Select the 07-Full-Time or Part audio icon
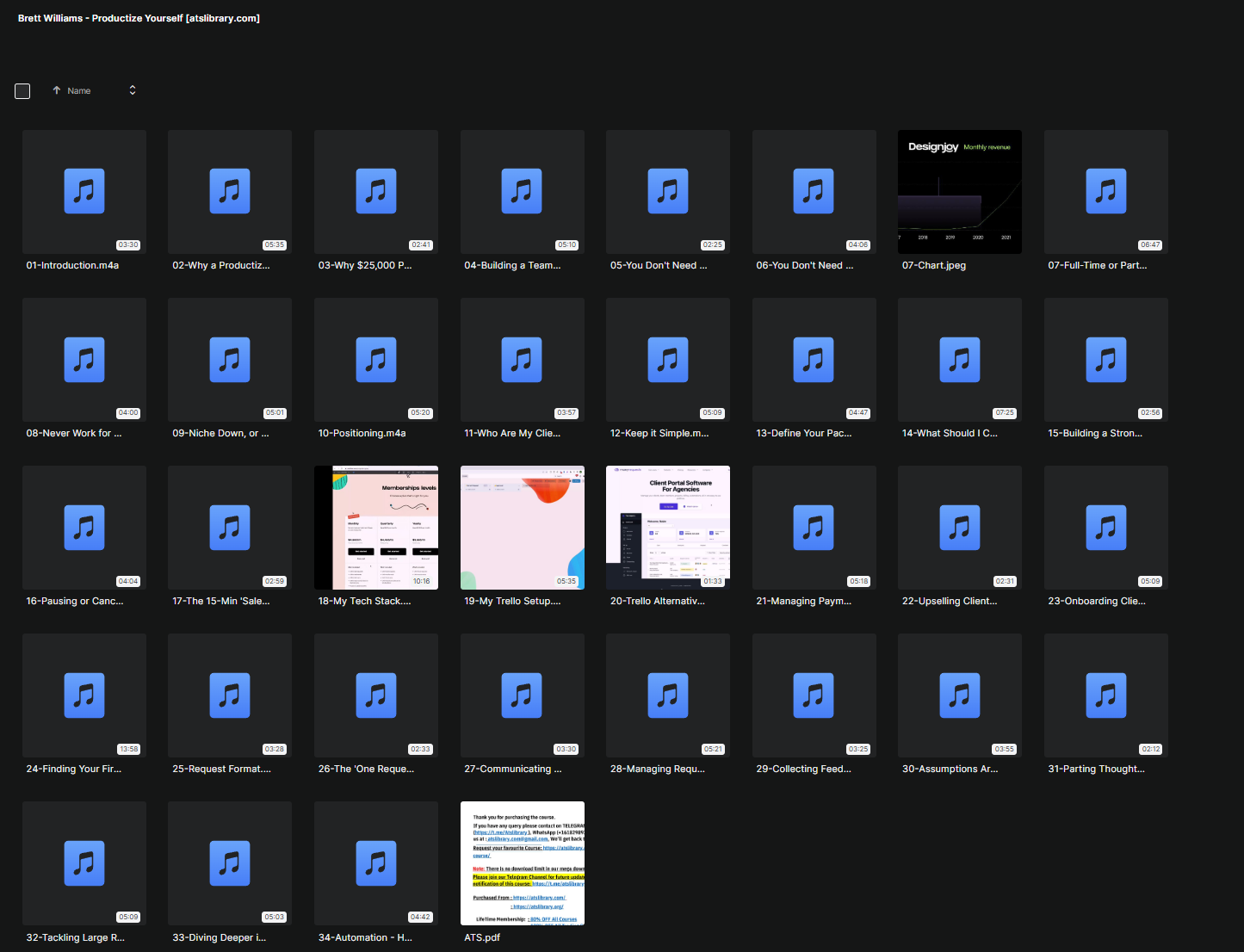1244x952 pixels. tap(1106, 191)
